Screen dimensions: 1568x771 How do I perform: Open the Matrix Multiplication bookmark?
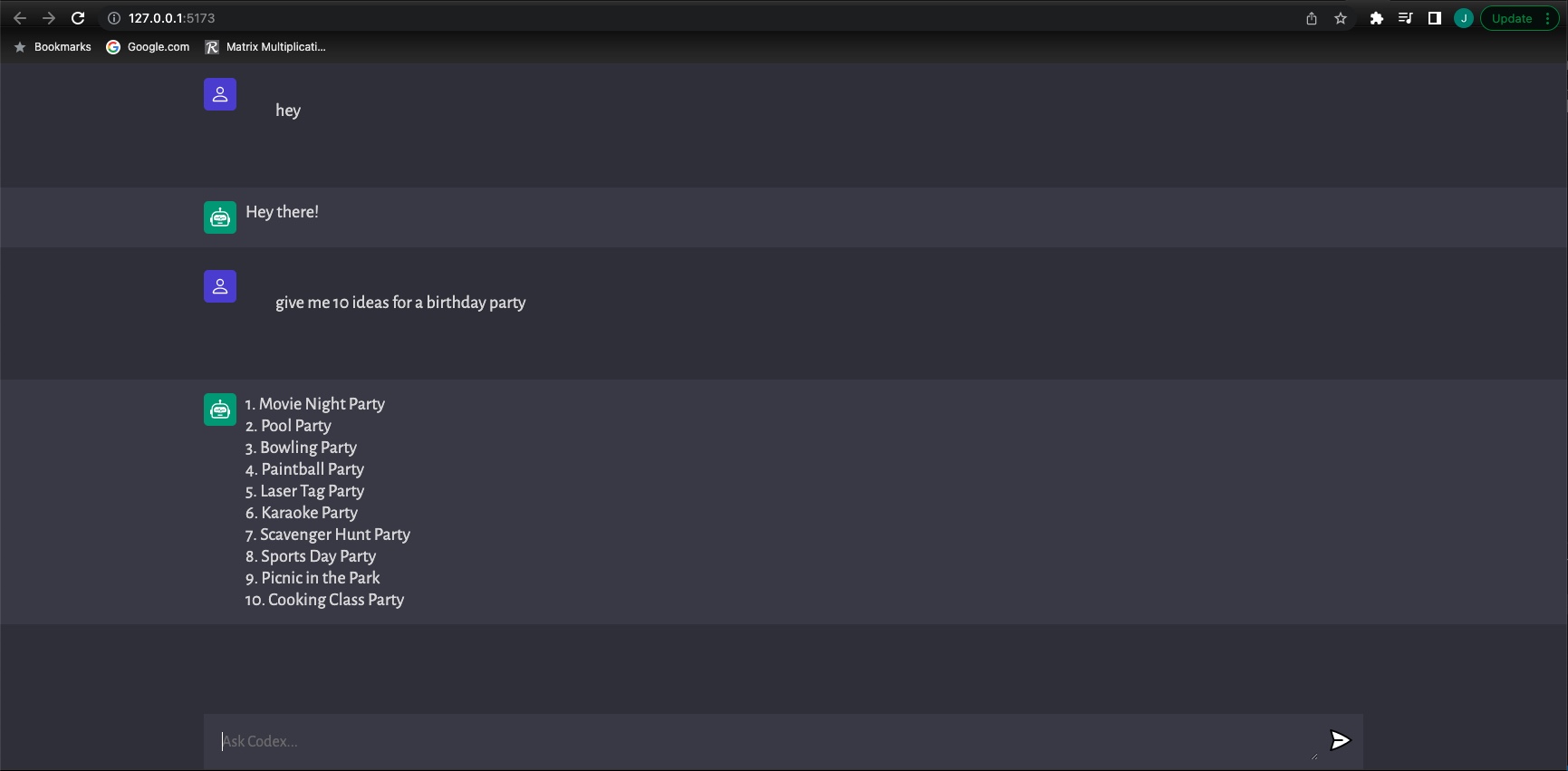[265, 46]
